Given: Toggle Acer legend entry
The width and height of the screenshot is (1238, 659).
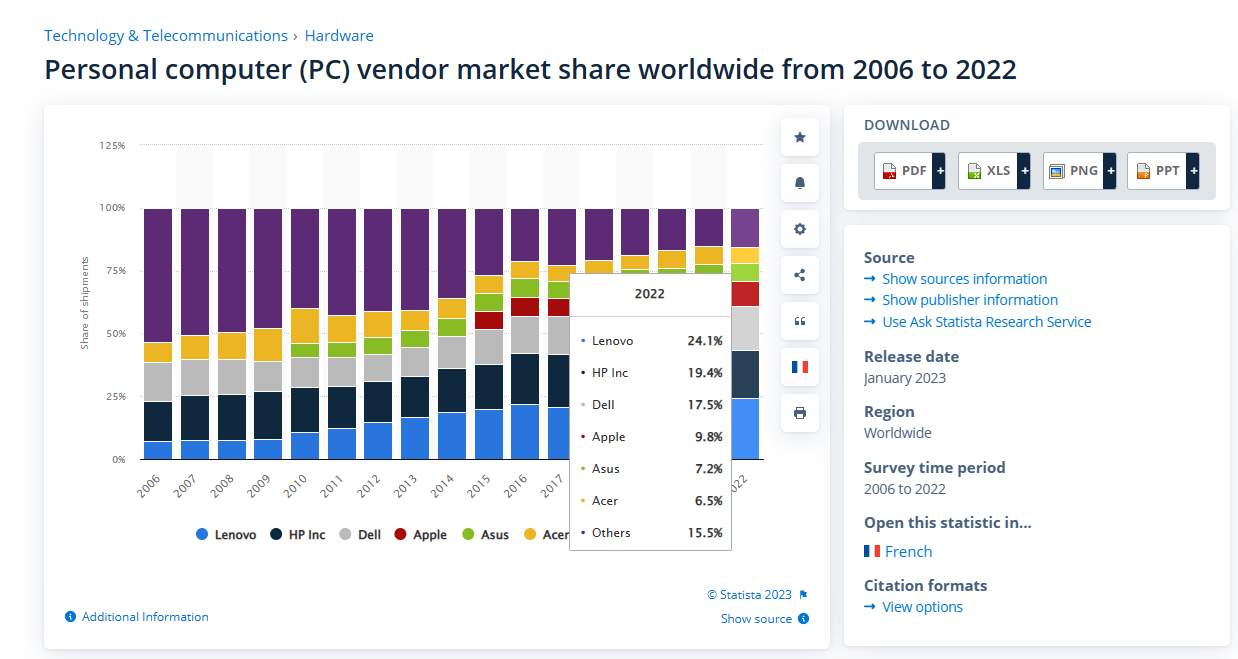Looking at the screenshot, I should (x=546, y=535).
